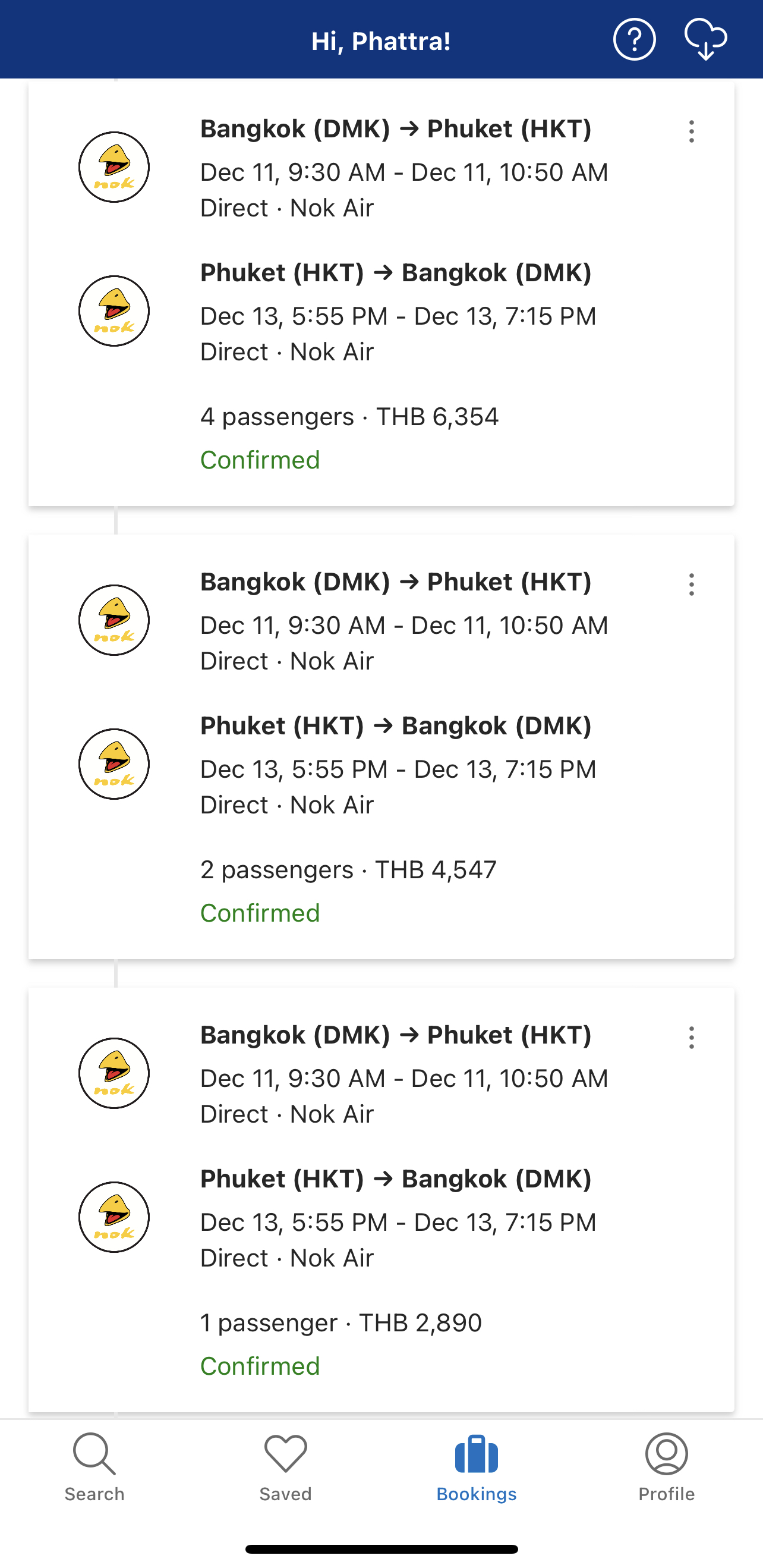Open the booking priced THB 6,354

349,417
